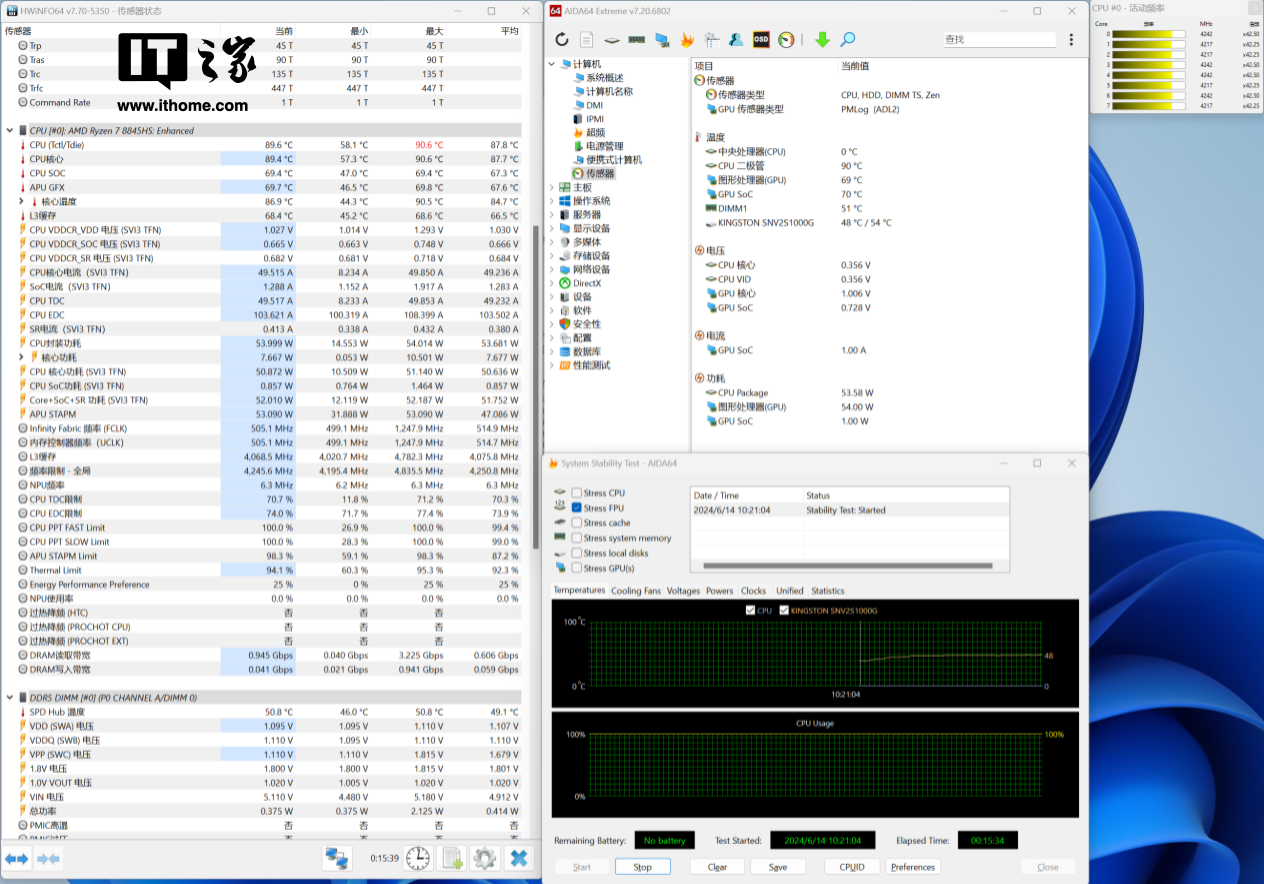The image size is (1264, 884).
Task: Toggle the Stress GPU(s) checkbox
Action: point(576,568)
